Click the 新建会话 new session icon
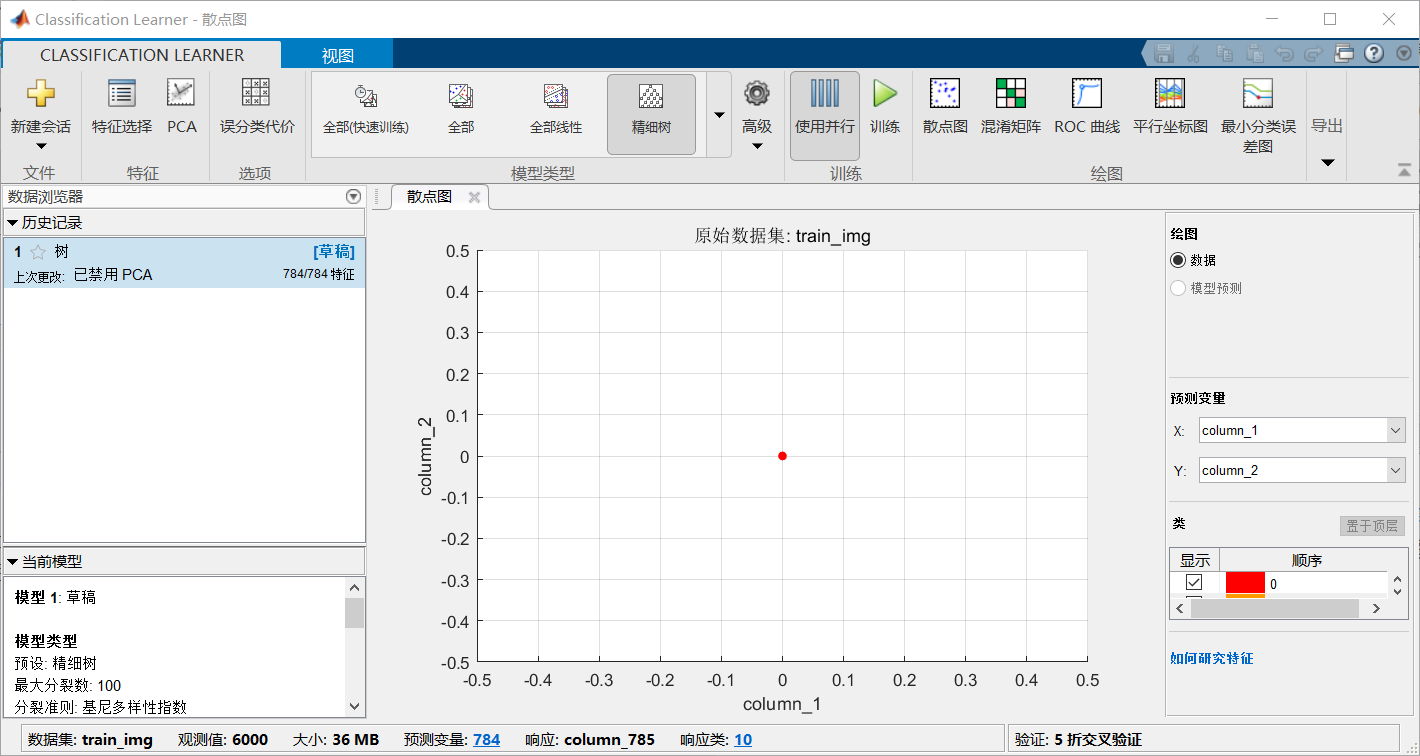 tap(40, 94)
